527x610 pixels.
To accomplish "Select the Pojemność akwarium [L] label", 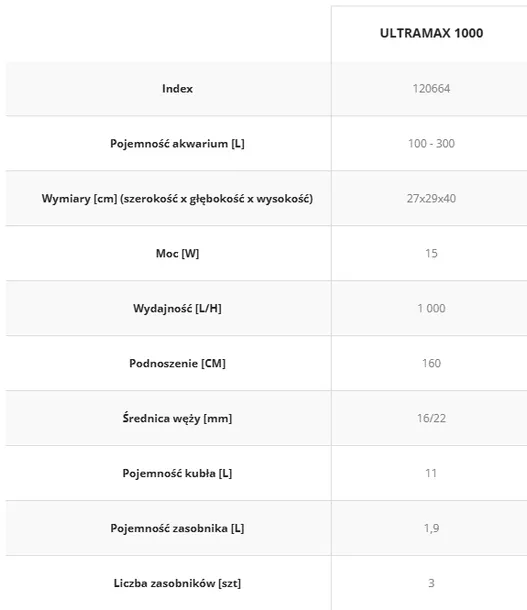I will tap(177, 144).
